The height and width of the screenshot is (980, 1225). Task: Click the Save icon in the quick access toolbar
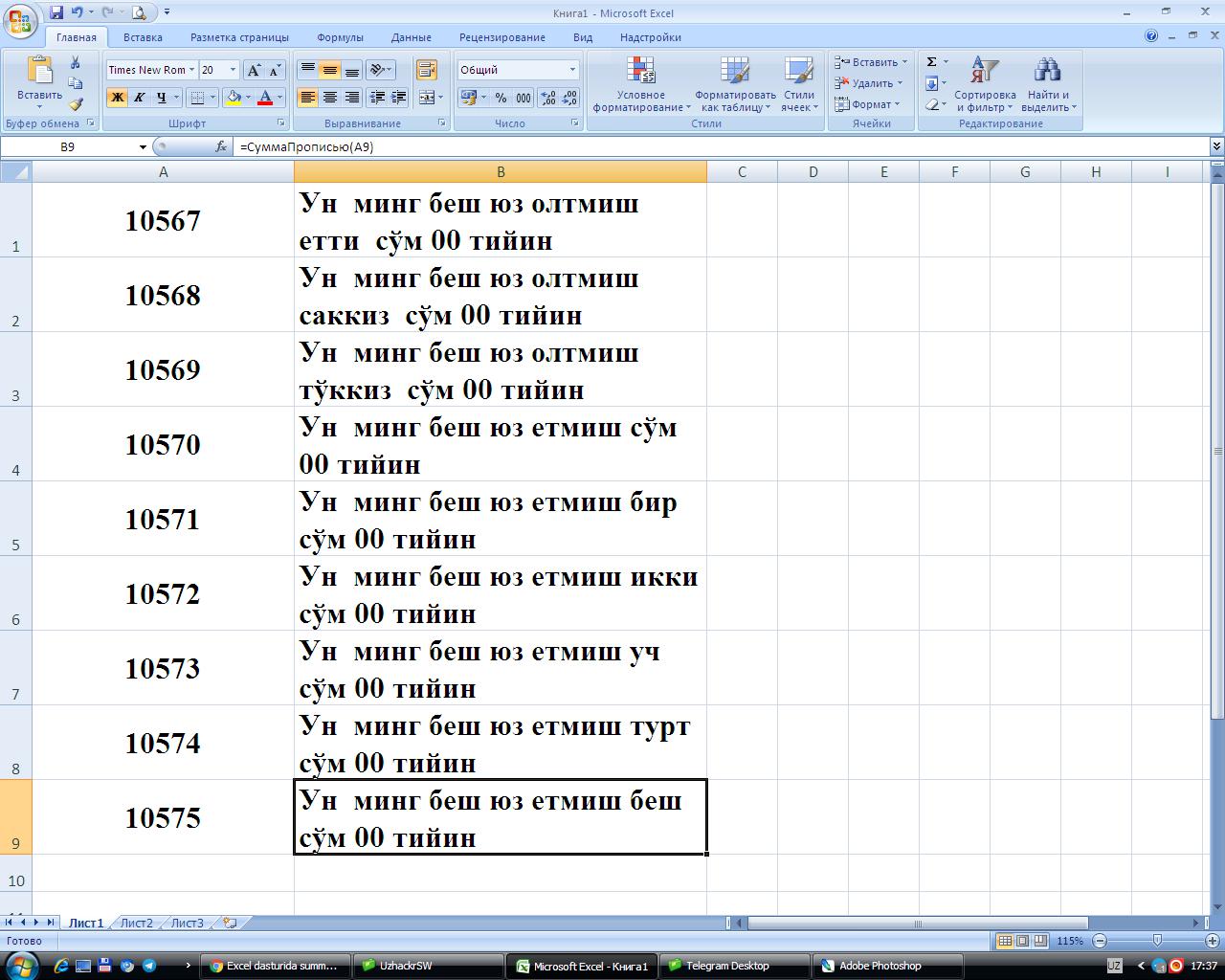coord(56,12)
